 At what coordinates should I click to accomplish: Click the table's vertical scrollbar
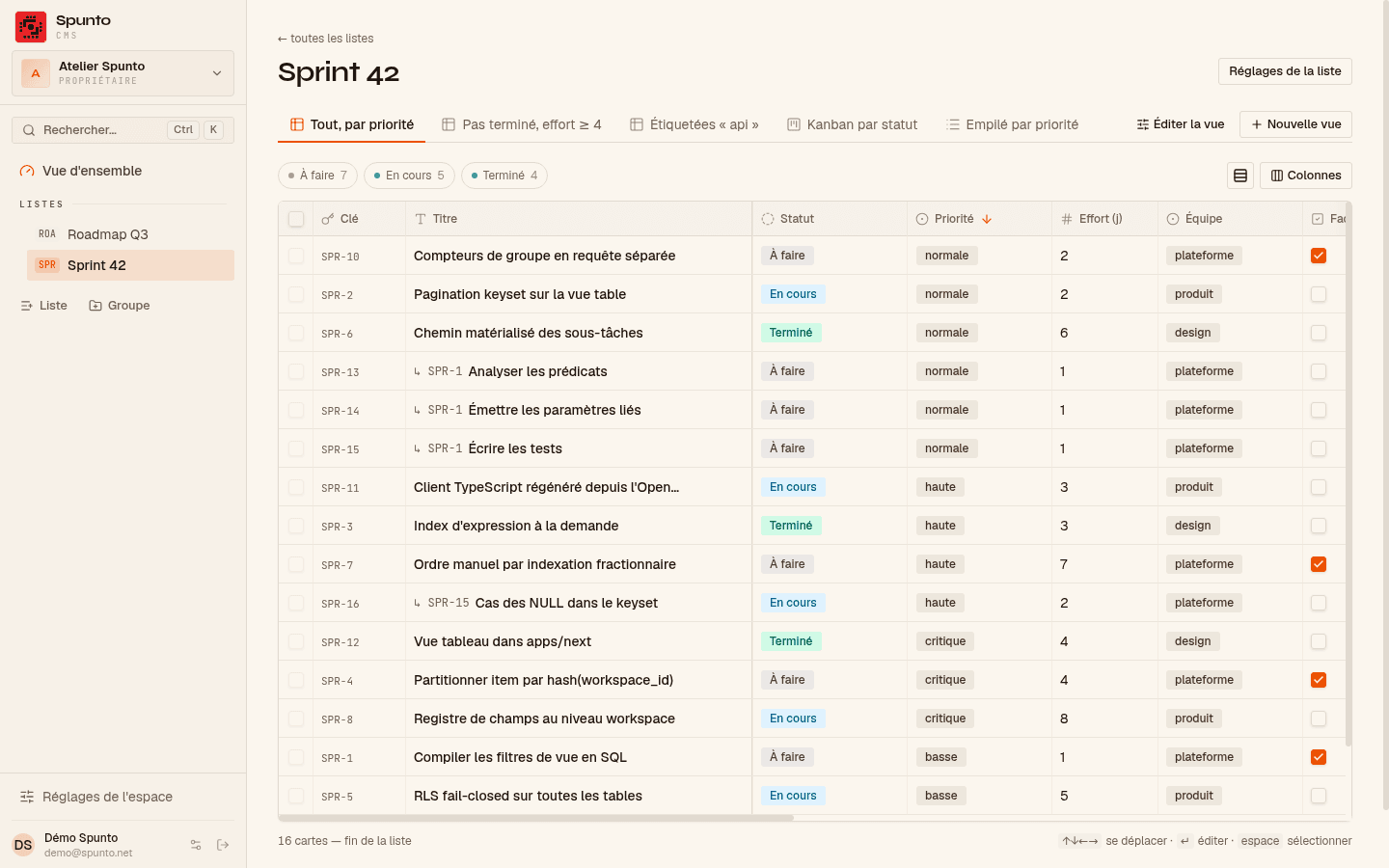tap(1348, 475)
